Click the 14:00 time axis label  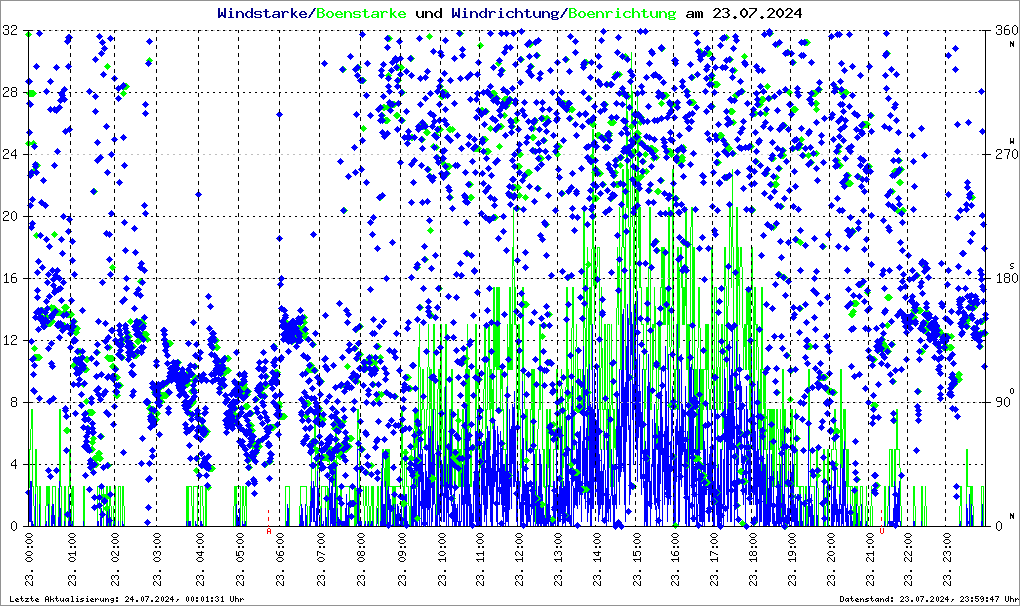coord(597,559)
